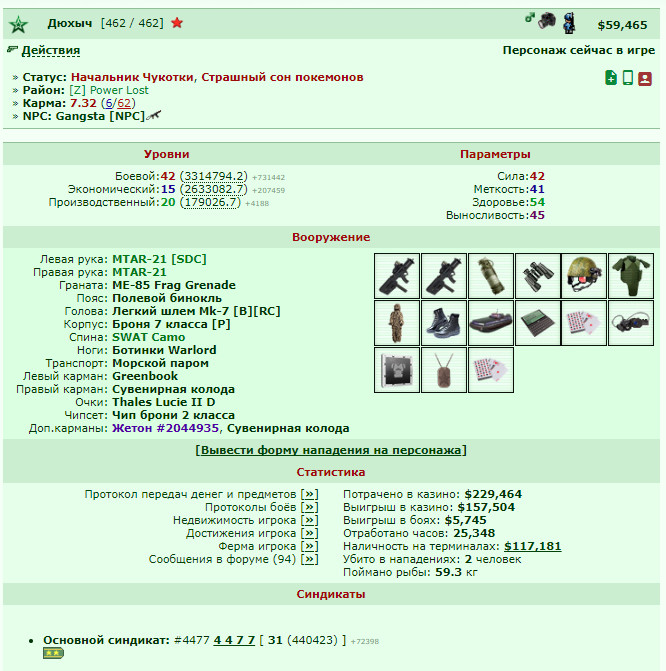The image size is (666, 671).
Task: Click combat experience value 3314794.2
Action: 214,176
